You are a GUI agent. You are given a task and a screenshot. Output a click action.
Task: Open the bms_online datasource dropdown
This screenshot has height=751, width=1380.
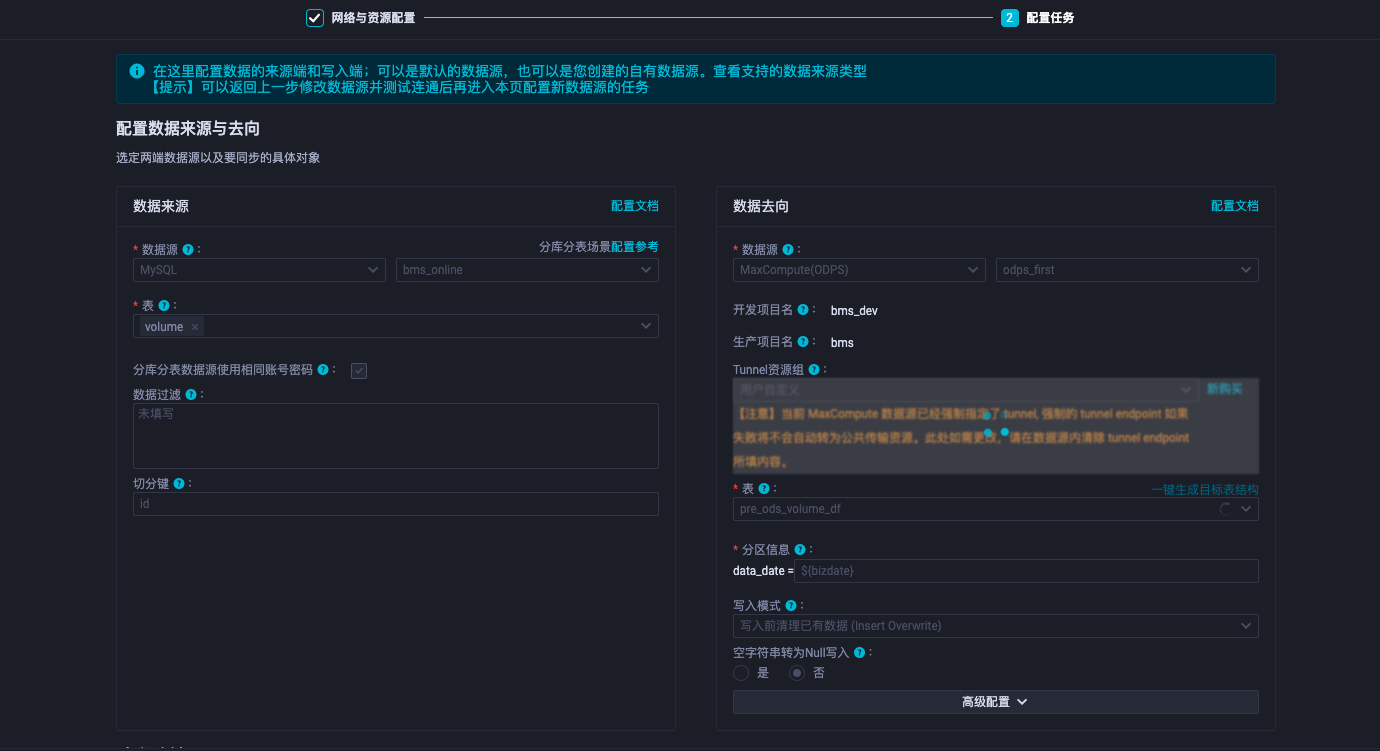coord(527,270)
